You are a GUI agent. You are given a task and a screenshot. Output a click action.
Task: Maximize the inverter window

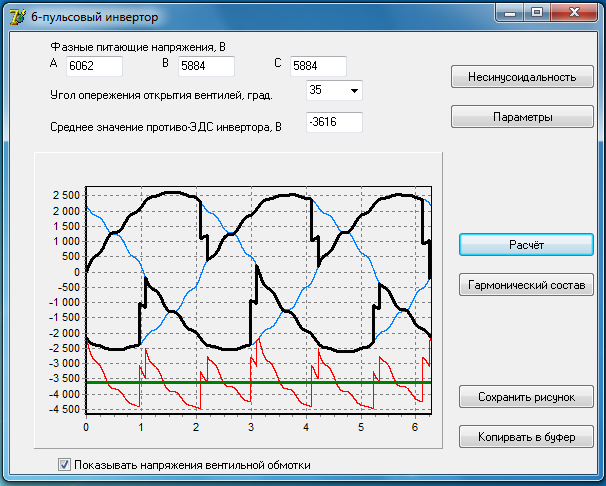click(x=537, y=12)
